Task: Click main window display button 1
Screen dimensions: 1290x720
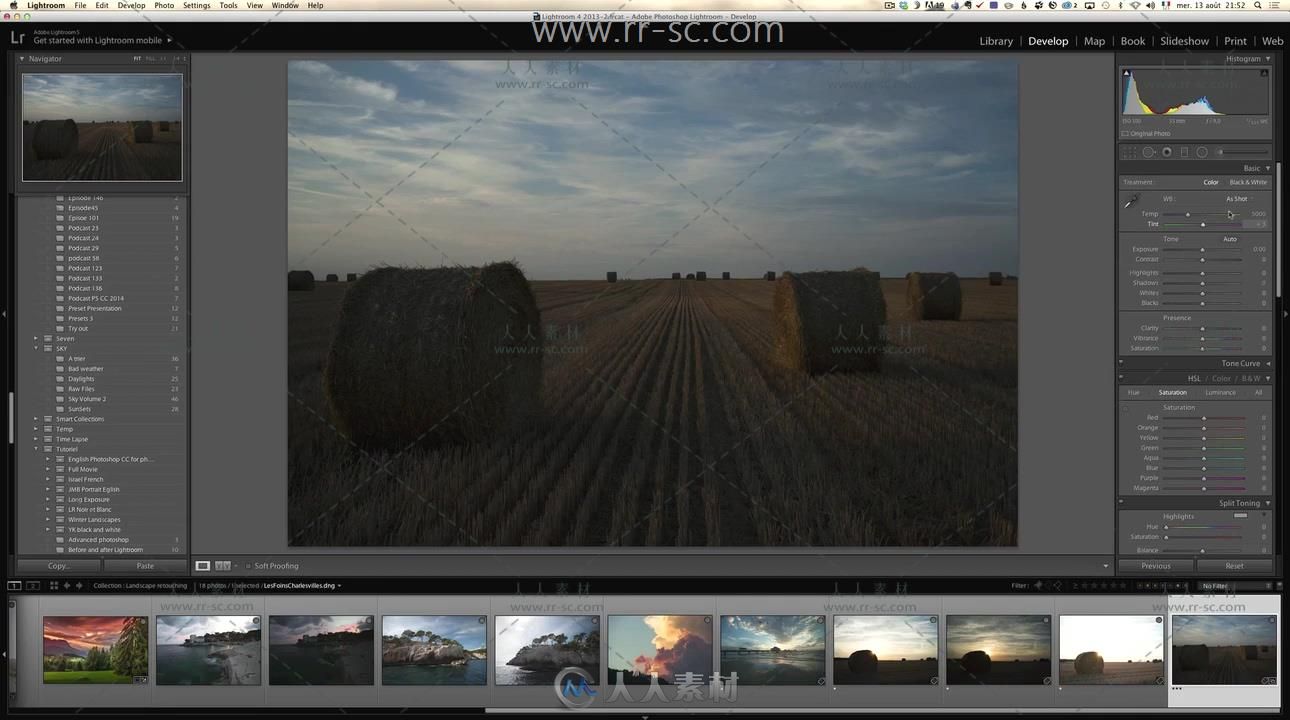Action: [x=14, y=585]
